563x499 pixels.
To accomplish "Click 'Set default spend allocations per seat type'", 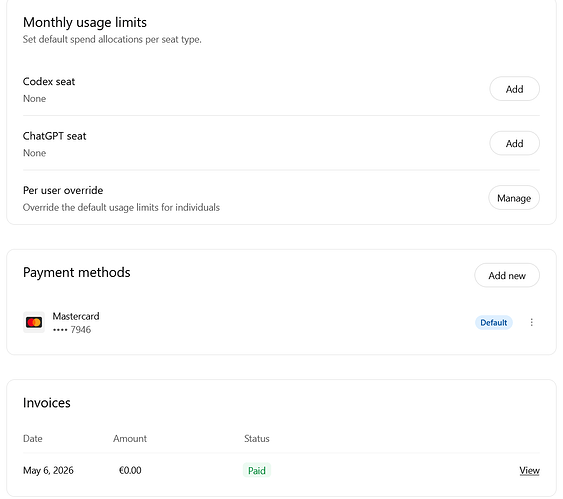I will (112, 39).
